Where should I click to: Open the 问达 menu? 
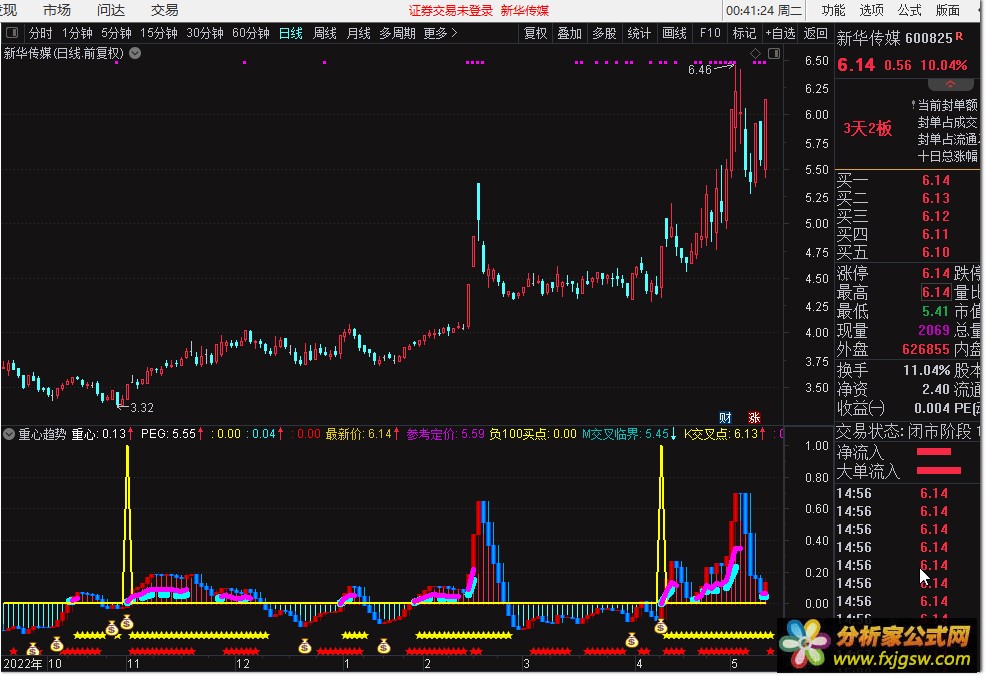111,10
